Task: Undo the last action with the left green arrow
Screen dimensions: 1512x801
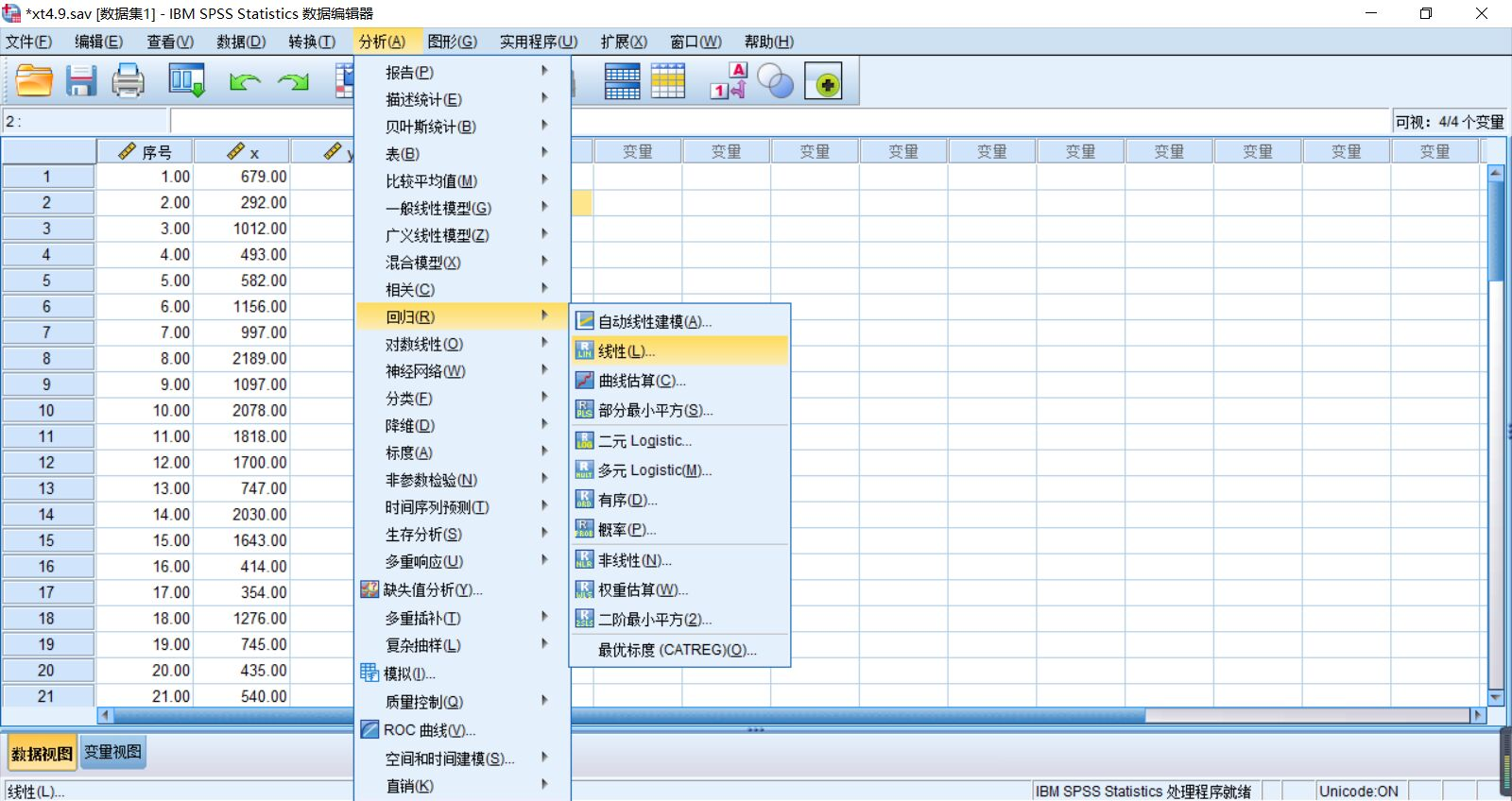Action: tap(245, 82)
